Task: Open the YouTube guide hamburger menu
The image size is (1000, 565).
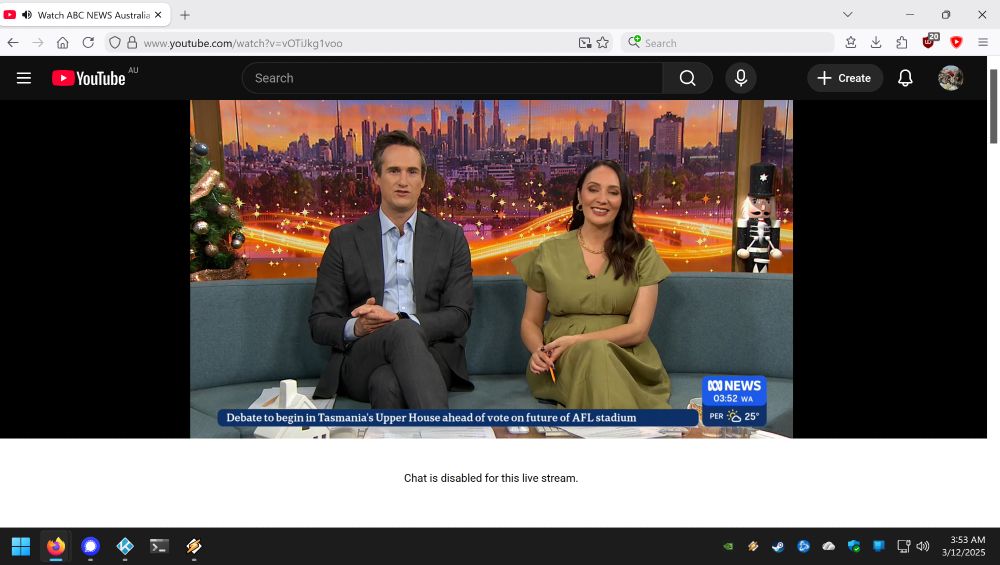Action: coord(24,78)
